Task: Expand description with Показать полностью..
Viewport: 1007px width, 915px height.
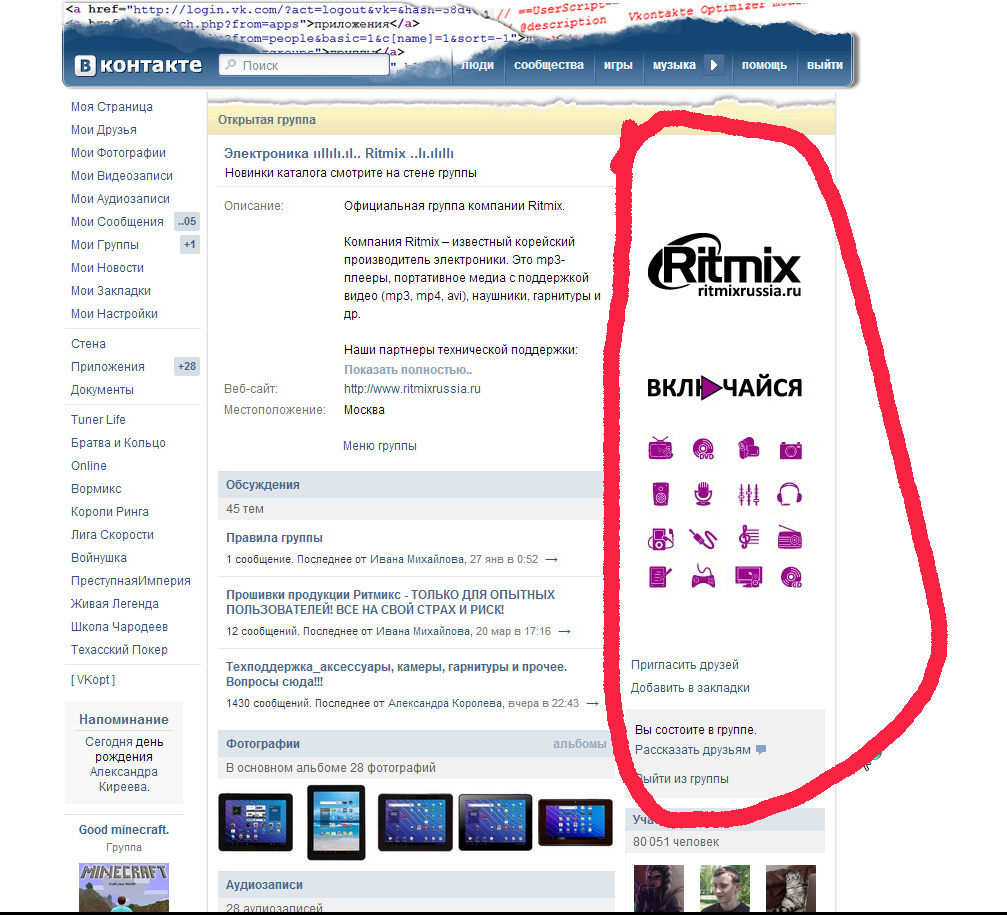Action: pyautogui.click(x=408, y=370)
